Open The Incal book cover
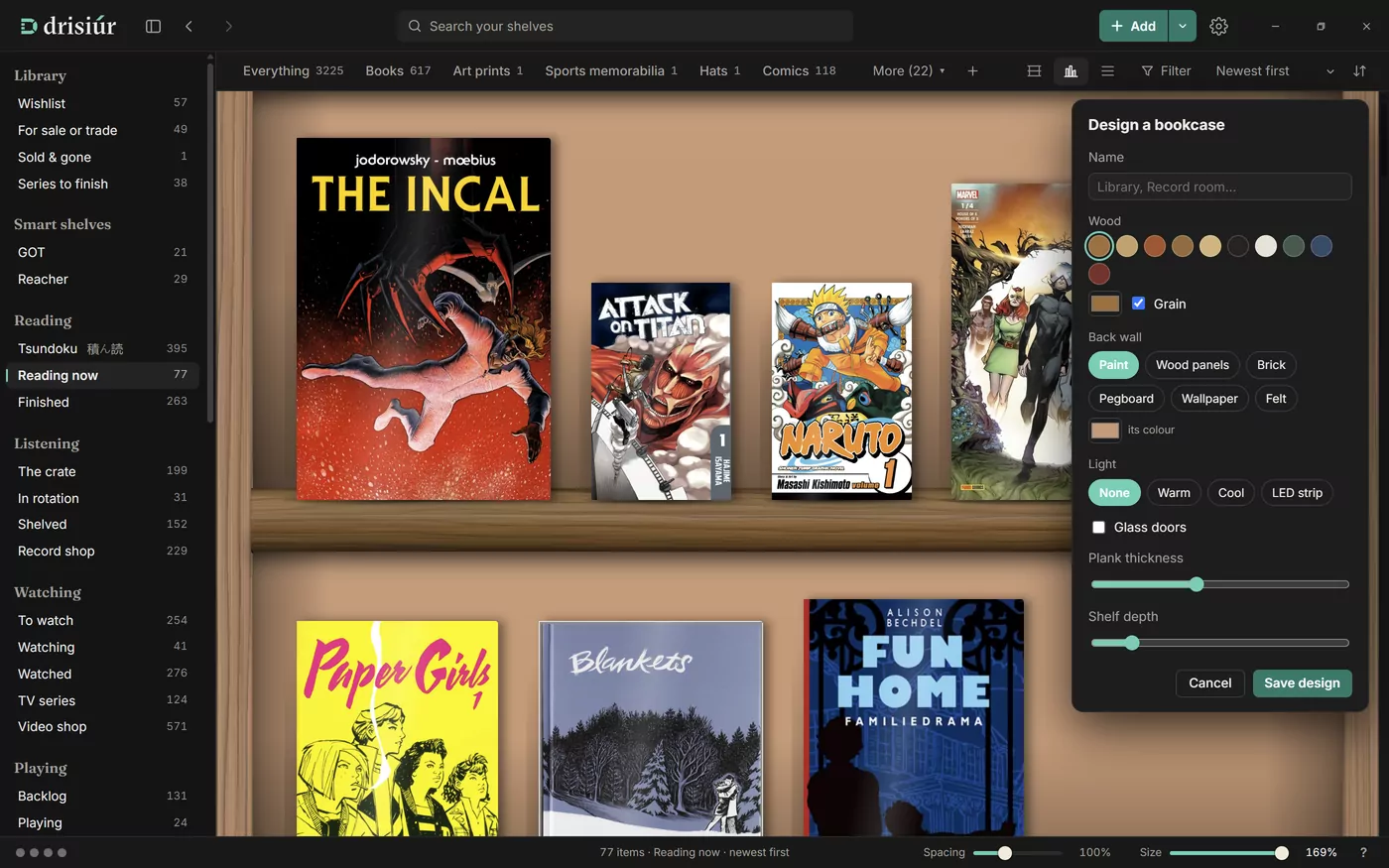Screen dimensions: 1389x868 (x=424, y=318)
